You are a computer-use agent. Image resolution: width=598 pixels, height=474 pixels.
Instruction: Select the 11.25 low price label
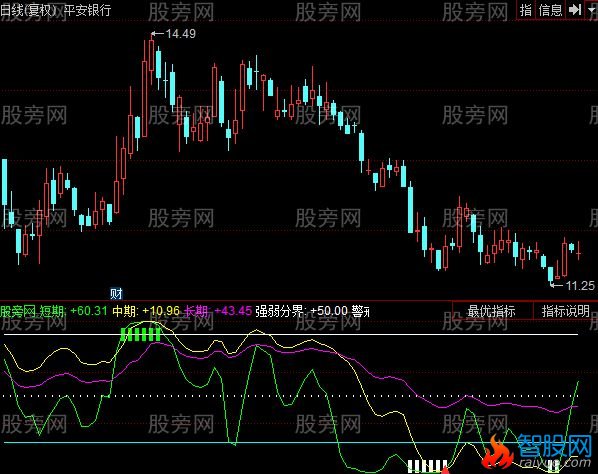pos(580,286)
